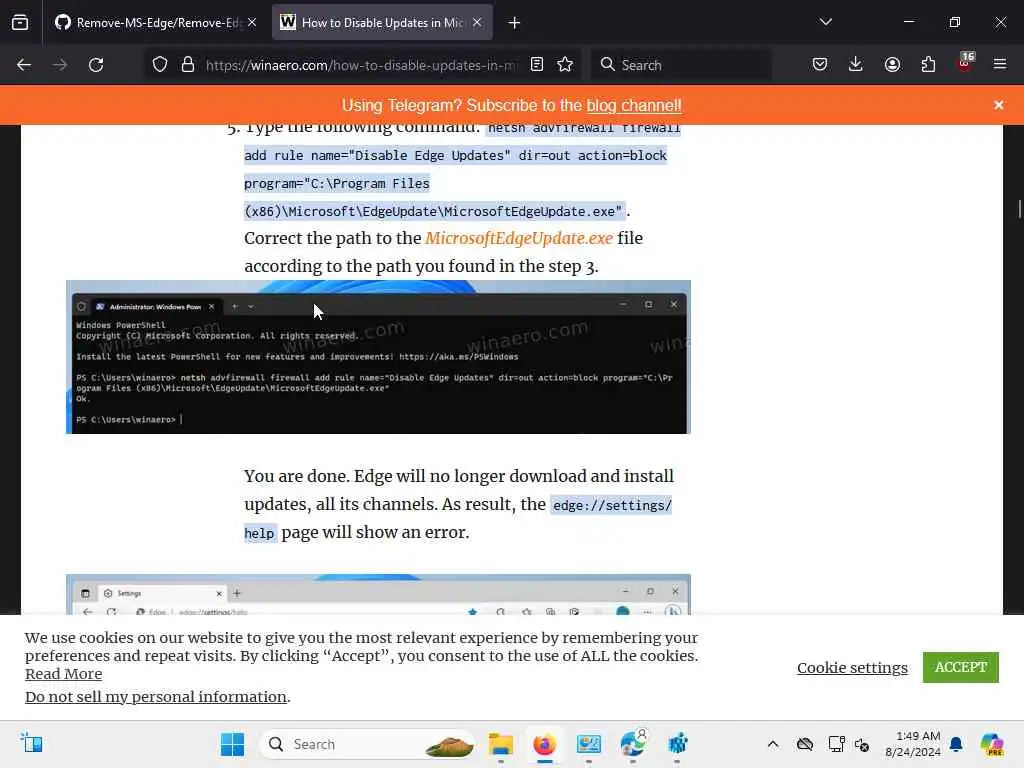Expand the list all tabs chevron
The width and height of the screenshot is (1024, 768).
tap(825, 22)
